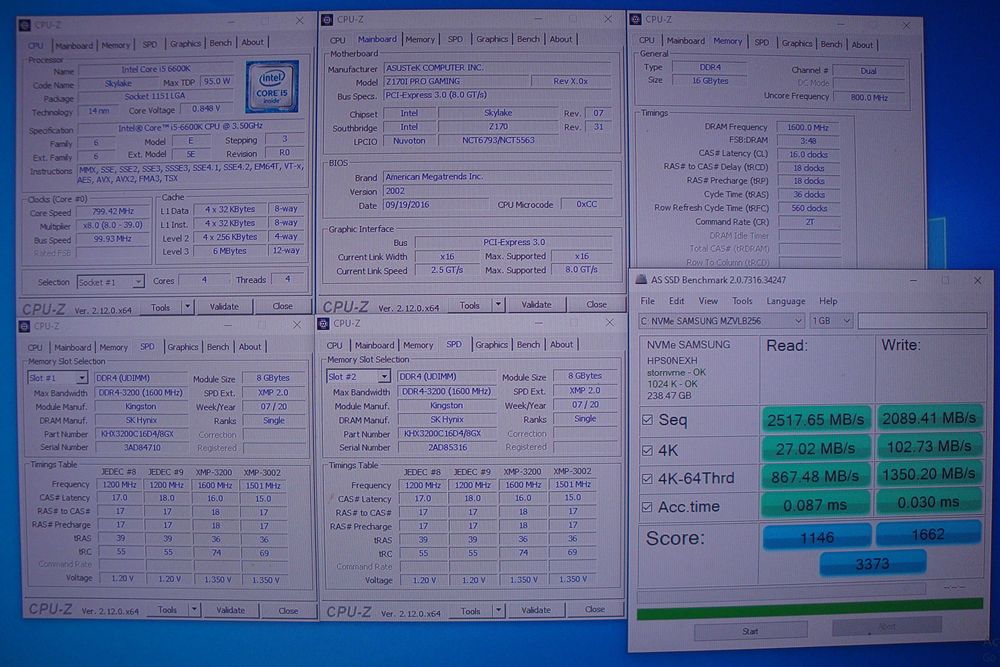The image size is (1000, 667).
Task: Click the total score 3373
Action: pos(872,564)
